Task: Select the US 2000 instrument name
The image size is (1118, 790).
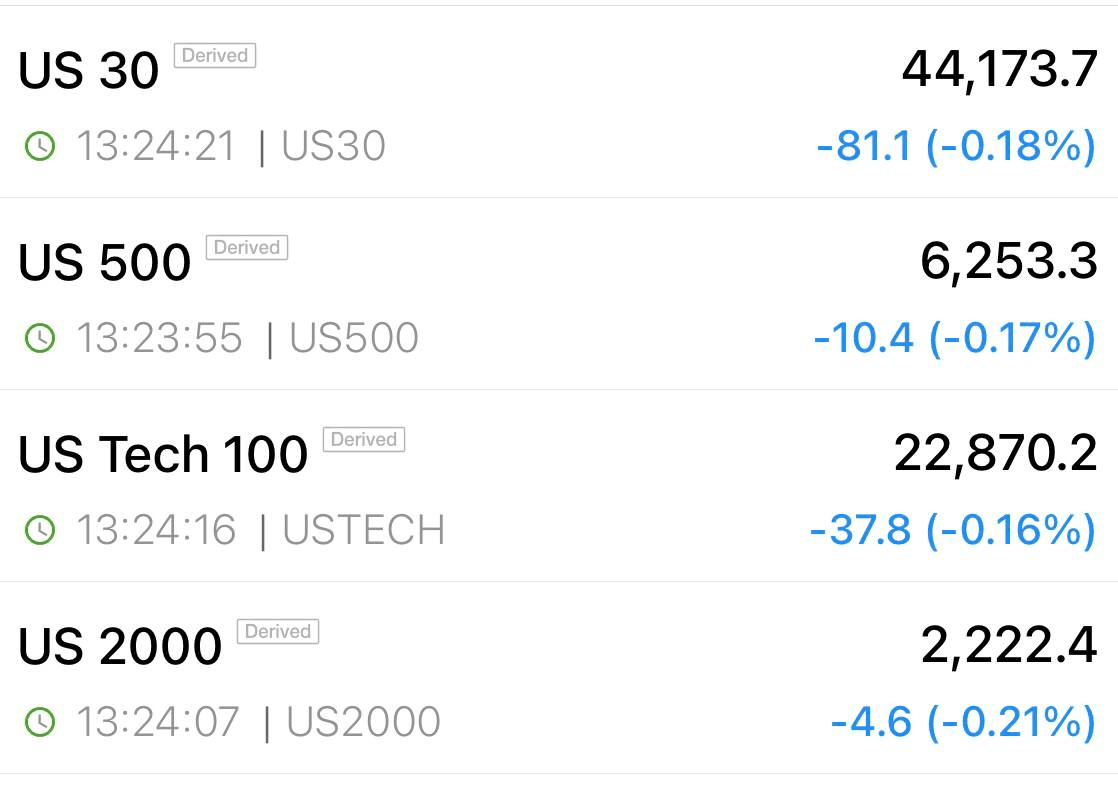Action: pyautogui.click(x=120, y=646)
